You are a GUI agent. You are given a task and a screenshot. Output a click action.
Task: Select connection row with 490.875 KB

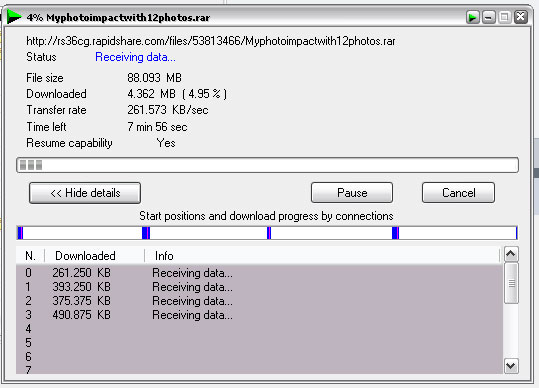point(260,315)
